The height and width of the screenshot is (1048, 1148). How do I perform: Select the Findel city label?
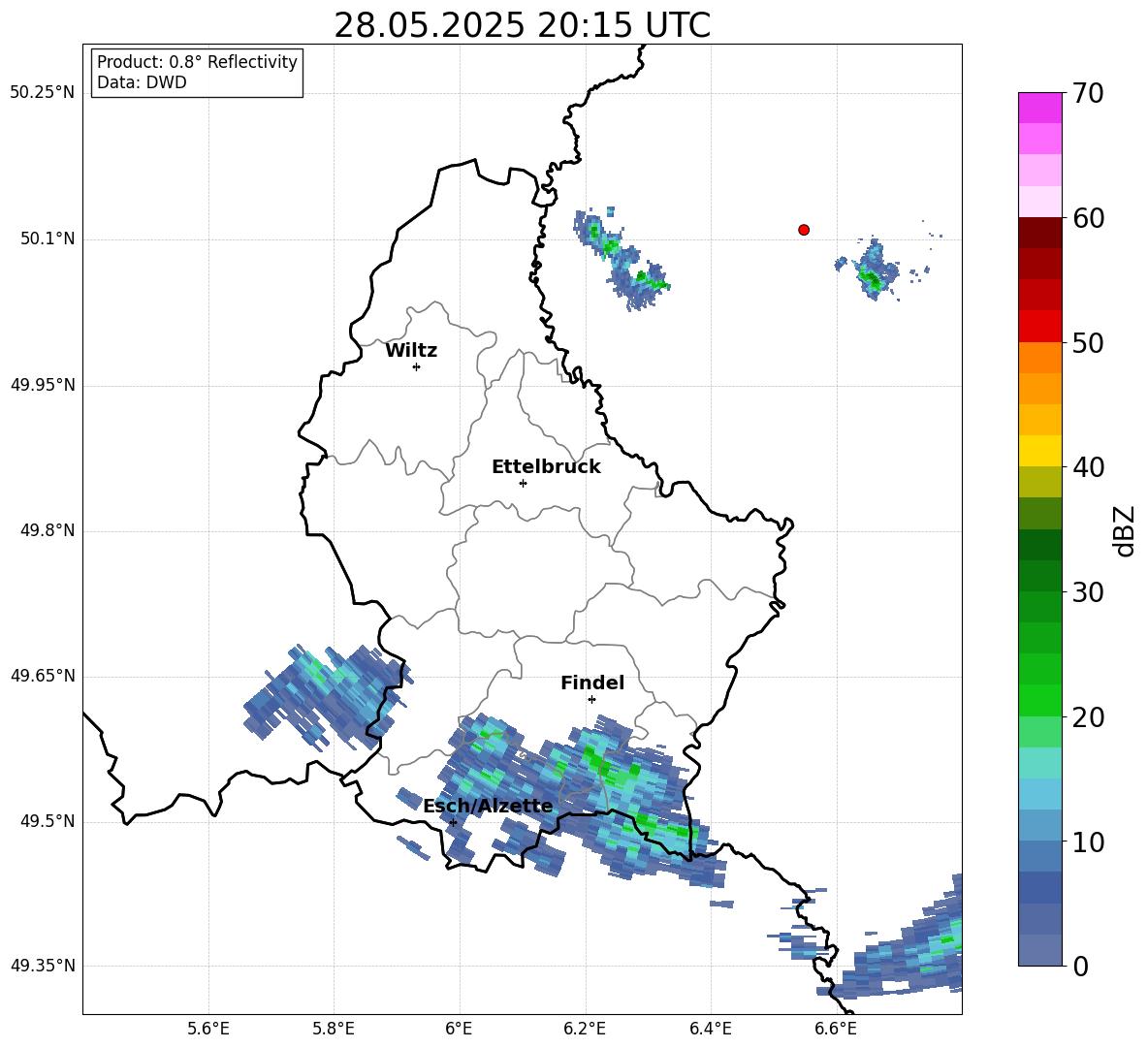[592, 683]
